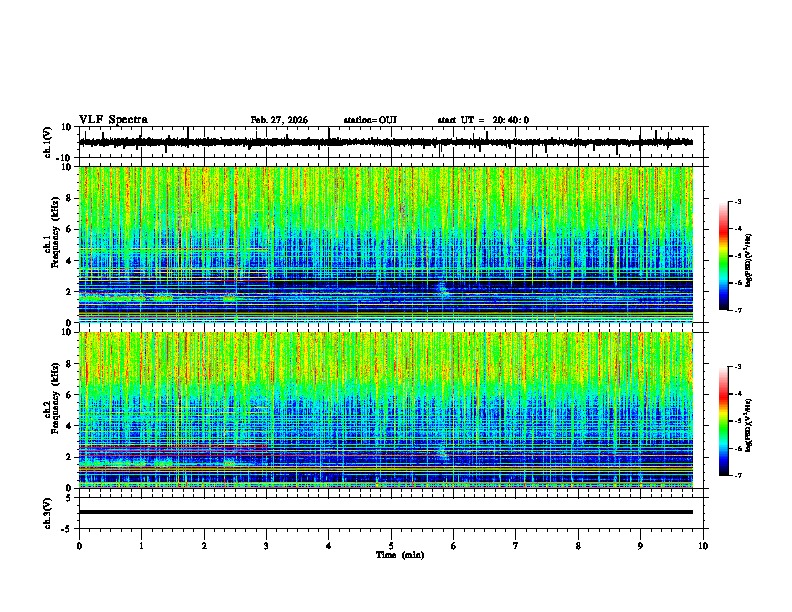The image size is (792, 612).
Task: Click the ch.1 spectrogram color scale bar
Action: (x=724, y=256)
